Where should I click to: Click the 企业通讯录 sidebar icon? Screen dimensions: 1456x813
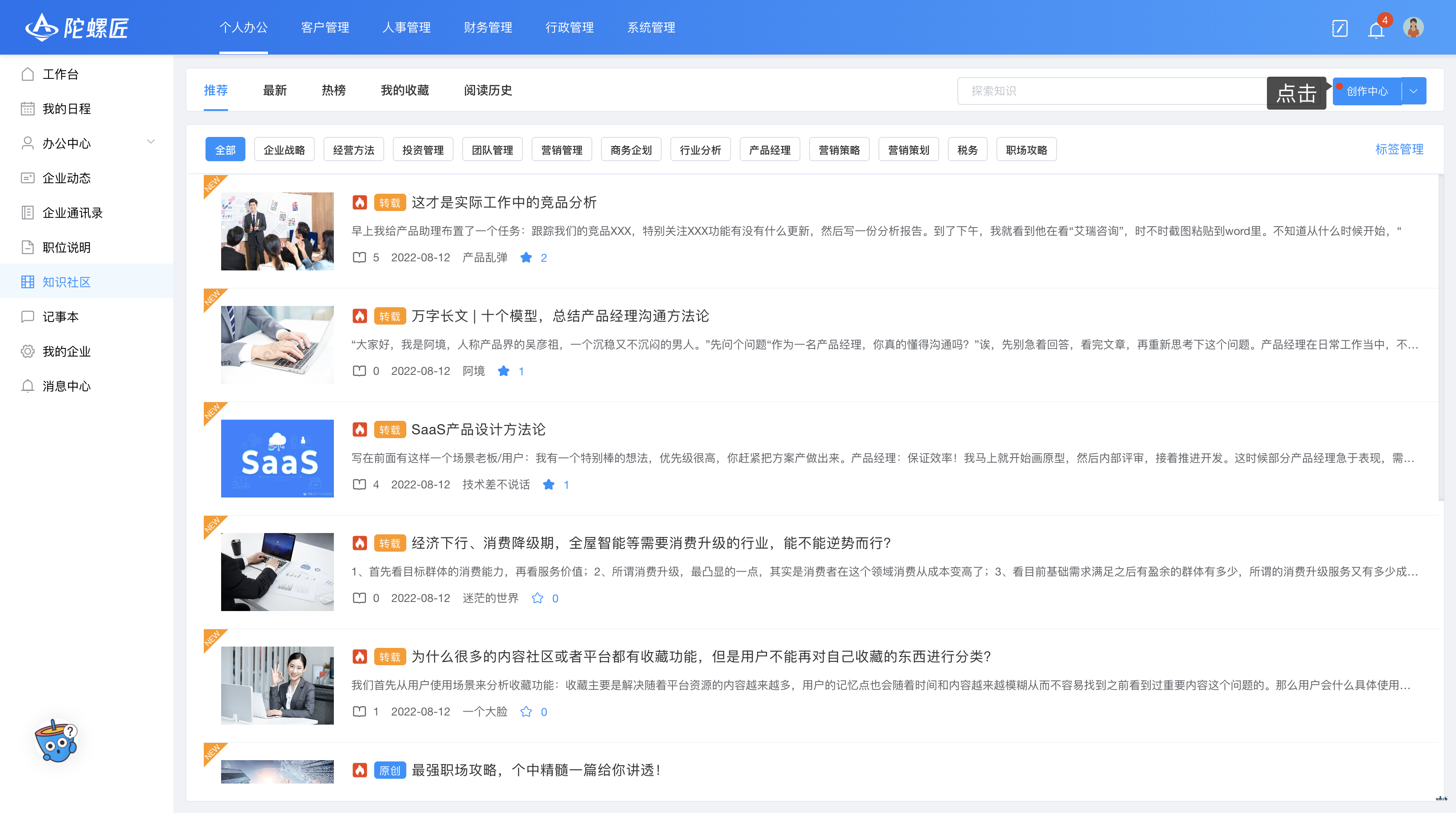[28, 212]
